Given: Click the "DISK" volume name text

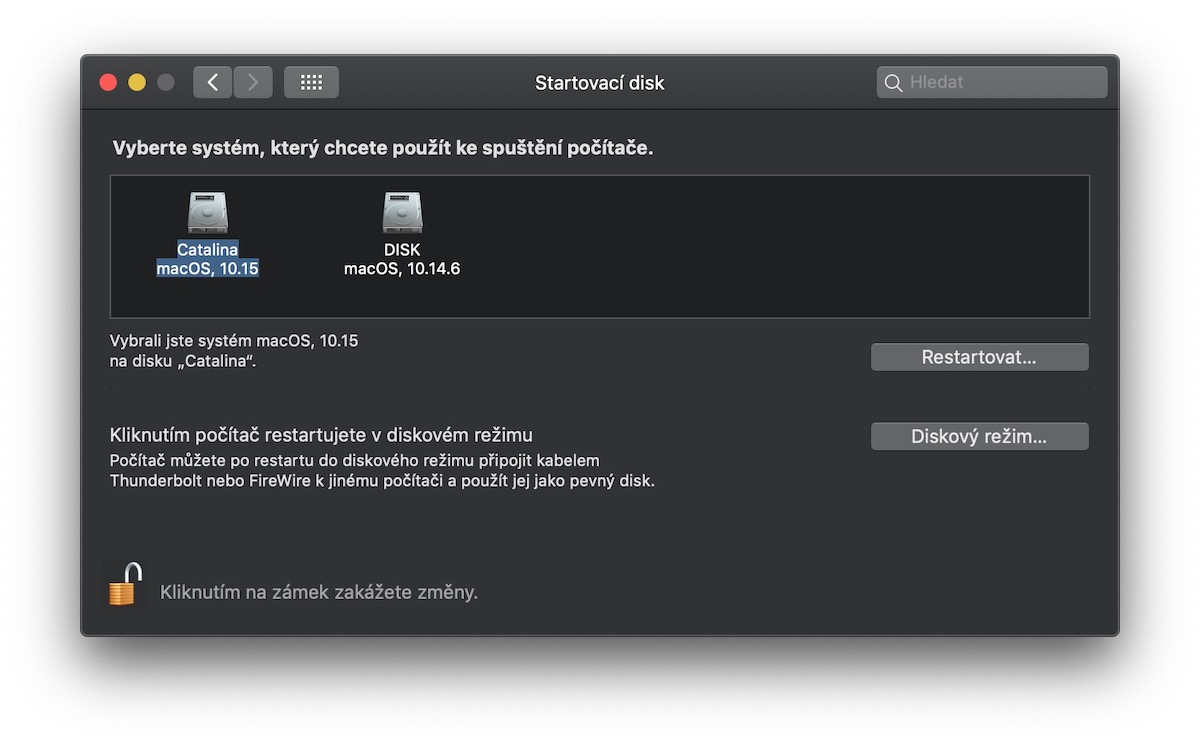Looking at the screenshot, I should pos(402,250).
